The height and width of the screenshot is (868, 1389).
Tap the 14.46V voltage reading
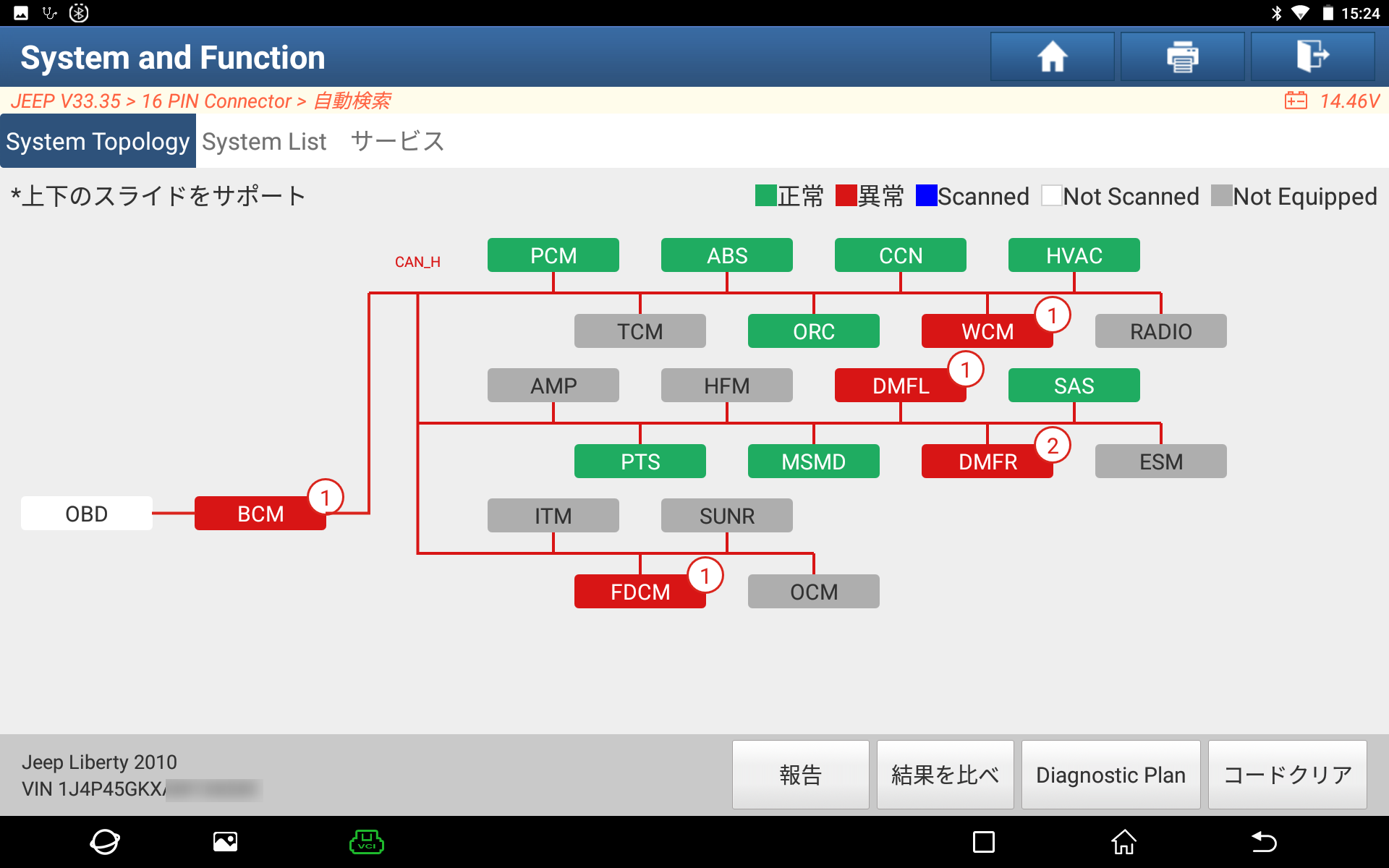click(1350, 101)
